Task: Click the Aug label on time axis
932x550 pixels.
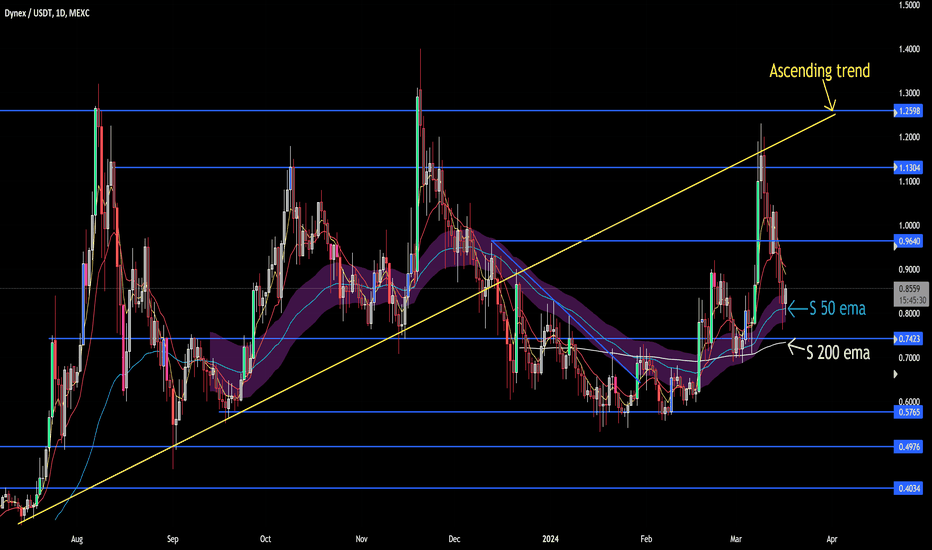Action: (x=77, y=539)
